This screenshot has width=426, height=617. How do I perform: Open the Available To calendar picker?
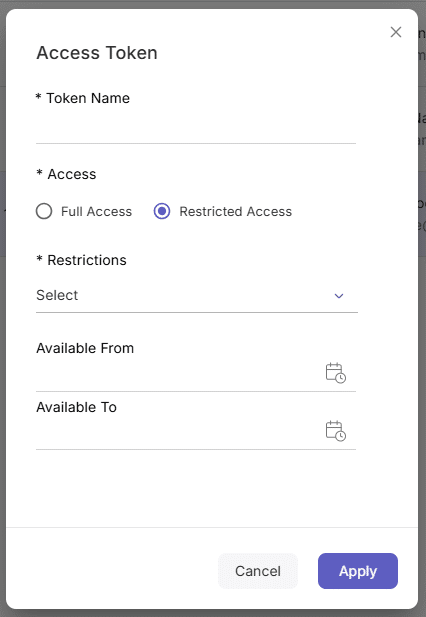tap(336, 431)
